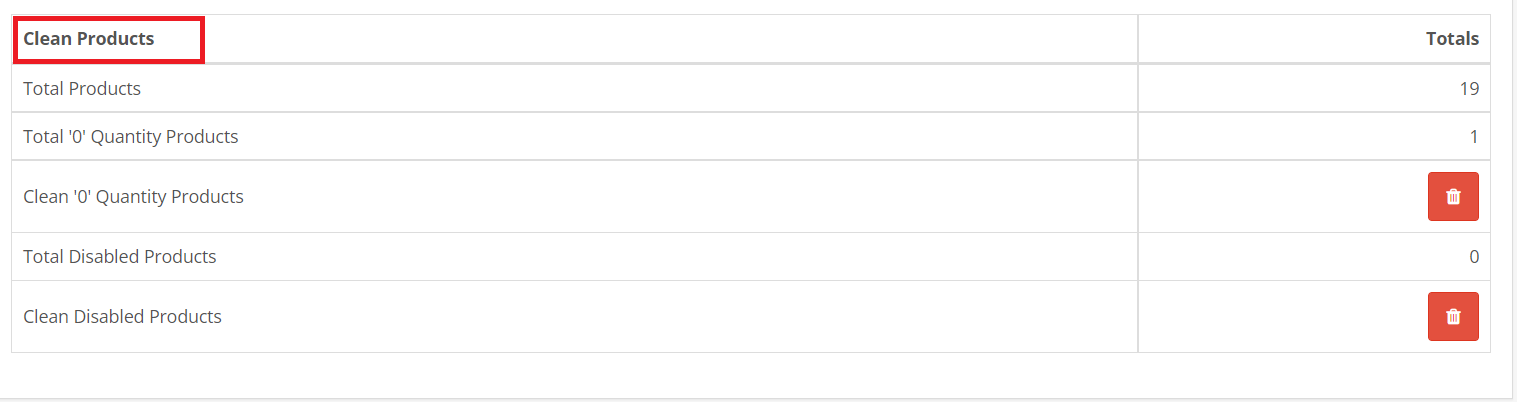Click trash icon for Clean Disabled Products
Viewport: 1517px width, 402px height.
pos(1452,317)
